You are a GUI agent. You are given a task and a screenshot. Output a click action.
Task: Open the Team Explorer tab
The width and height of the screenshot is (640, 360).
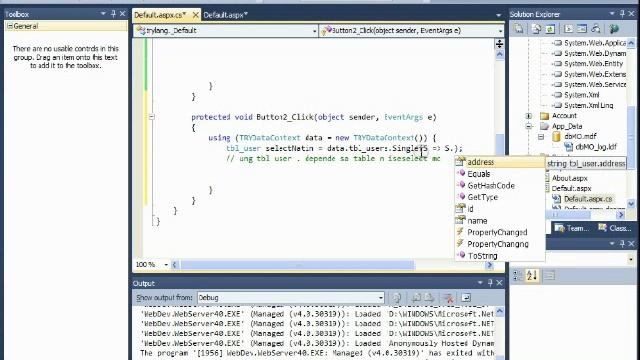572,228
